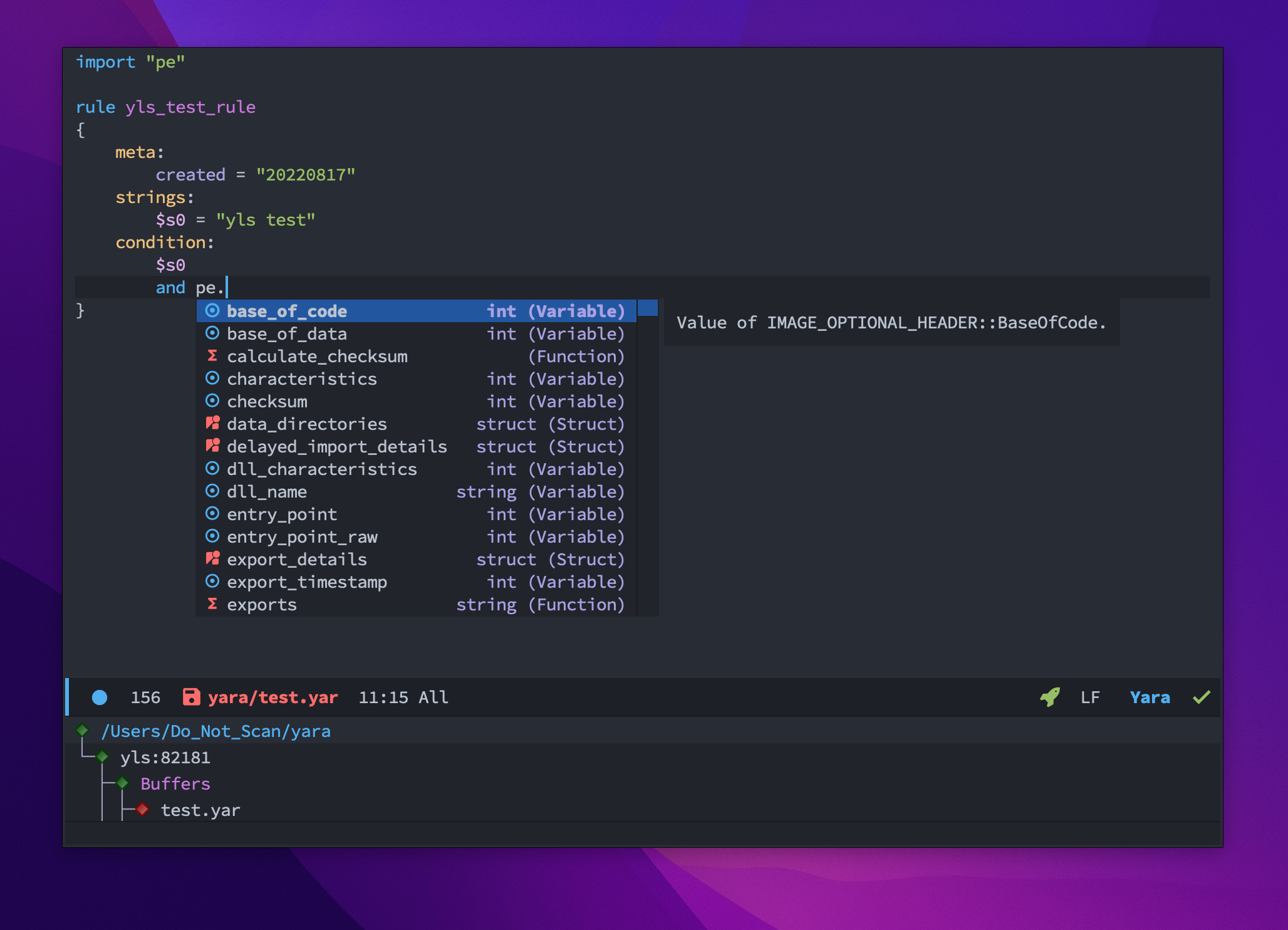The width and height of the screenshot is (1288, 930).
Task: Click the completion popup scrollbar thumb
Action: tap(647, 308)
